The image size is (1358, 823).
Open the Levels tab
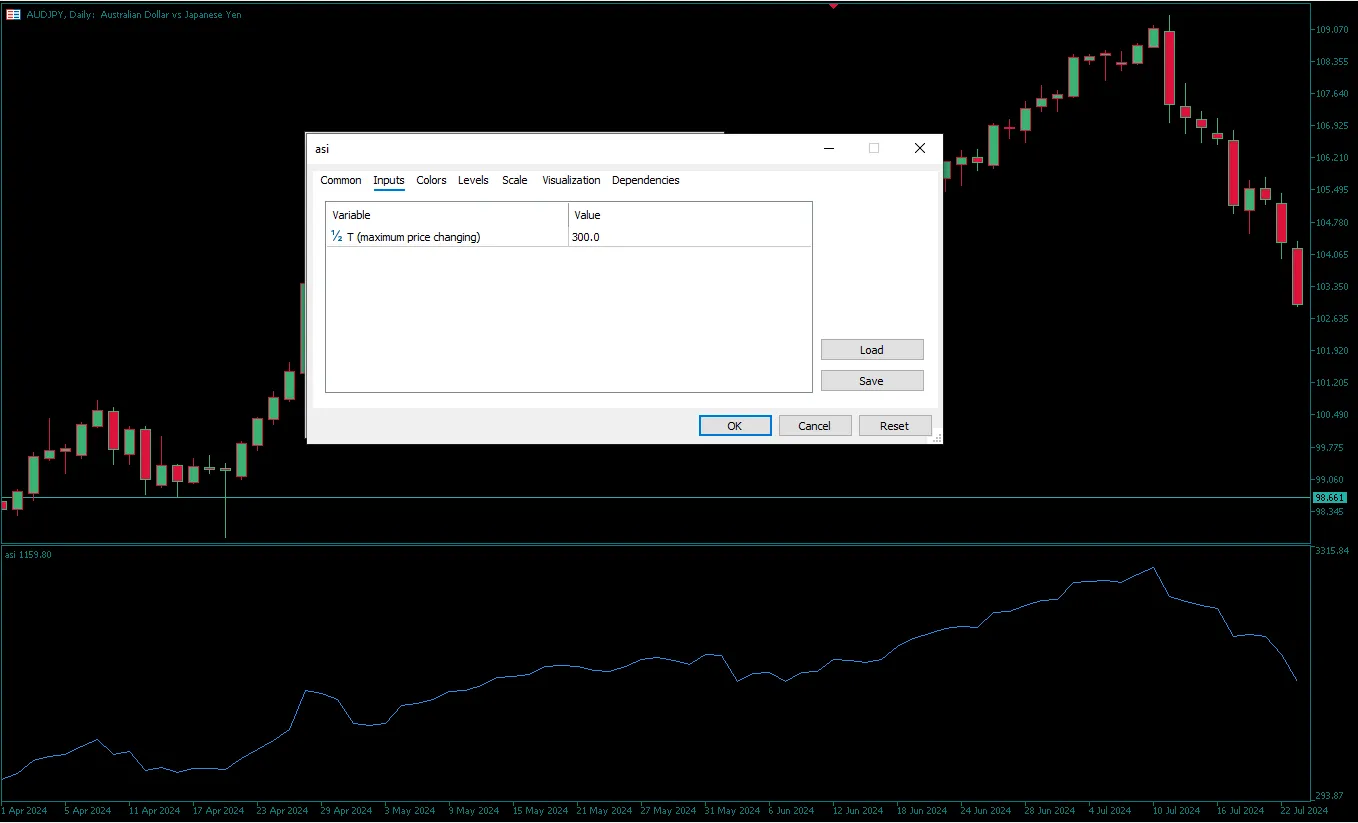(x=473, y=180)
